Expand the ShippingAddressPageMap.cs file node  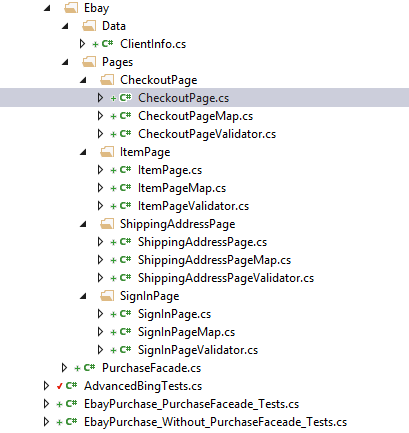[x=100, y=260]
